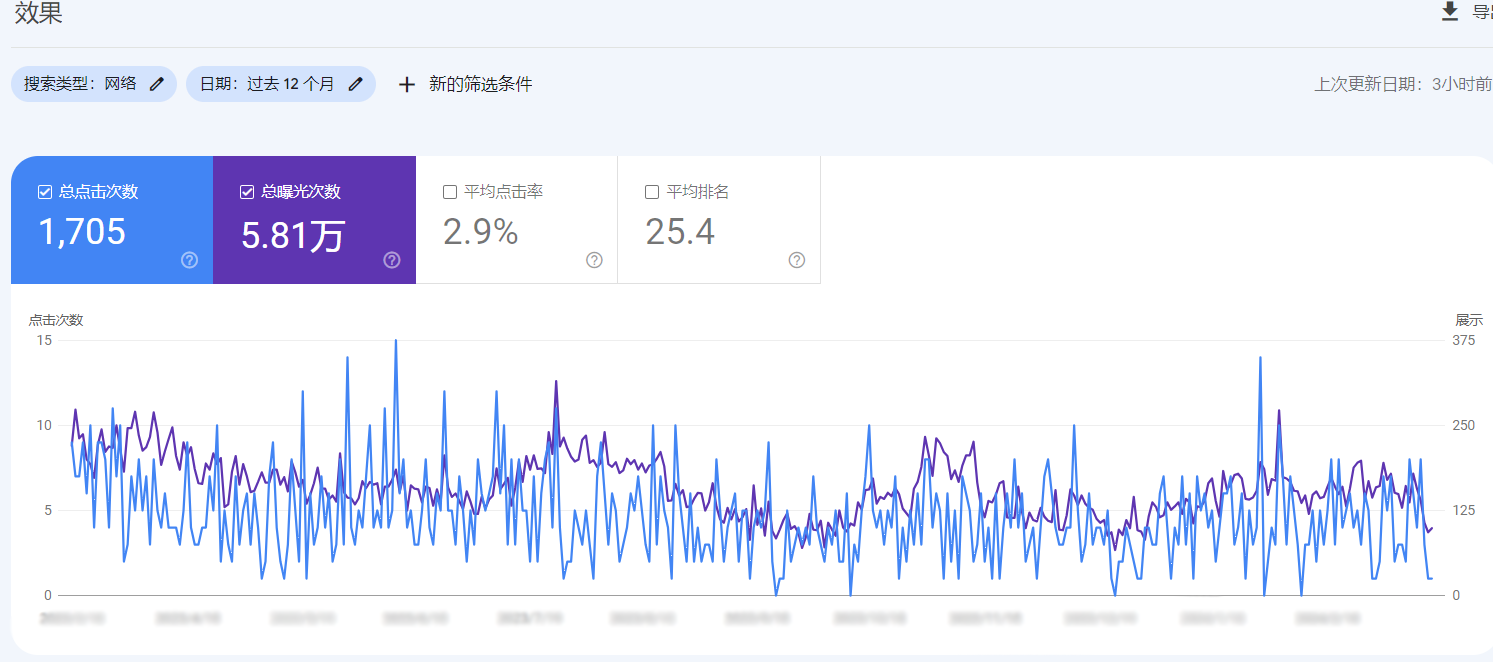
Task: Click pencil icon on 搜索类型 filter chip
Action: (156, 84)
